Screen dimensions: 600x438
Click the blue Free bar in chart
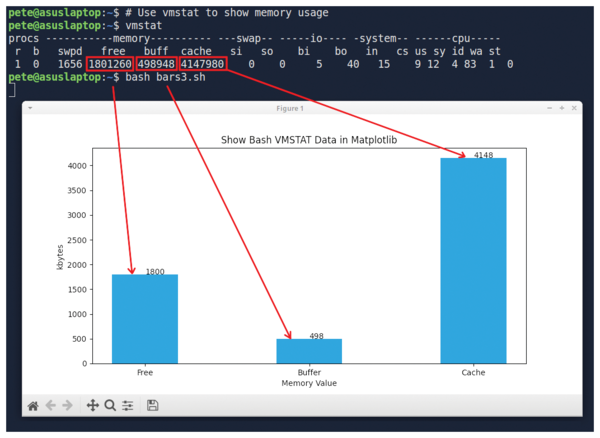(145, 318)
